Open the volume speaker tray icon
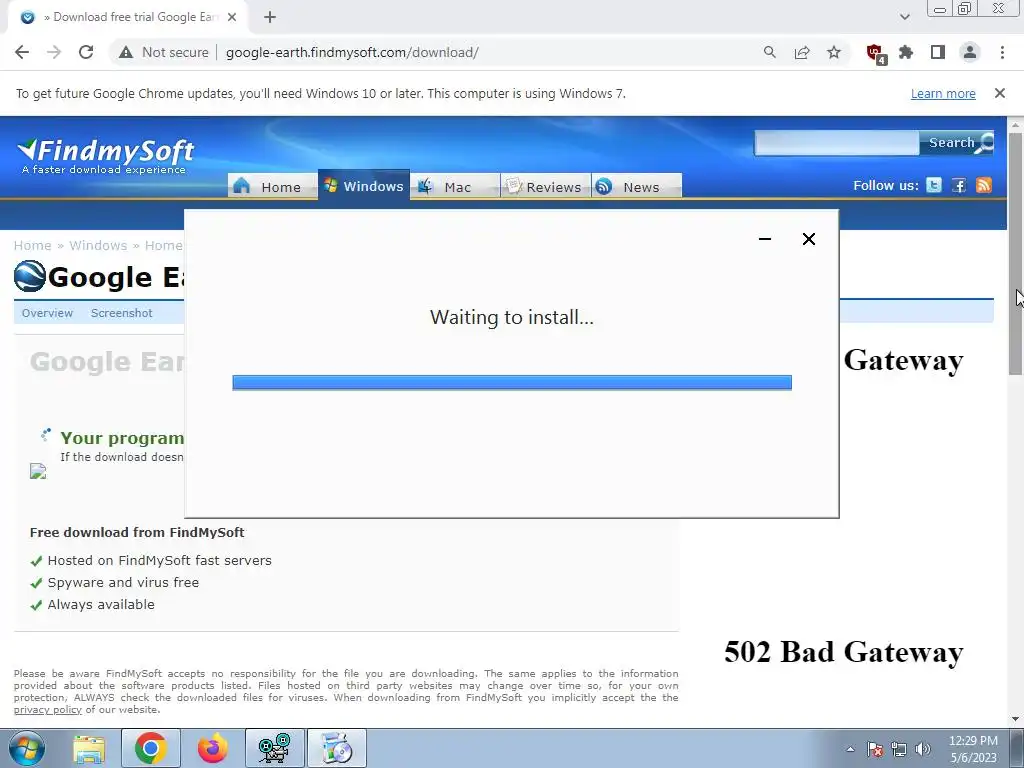This screenshot has width=1024, height=768. (x=923, y=749)
